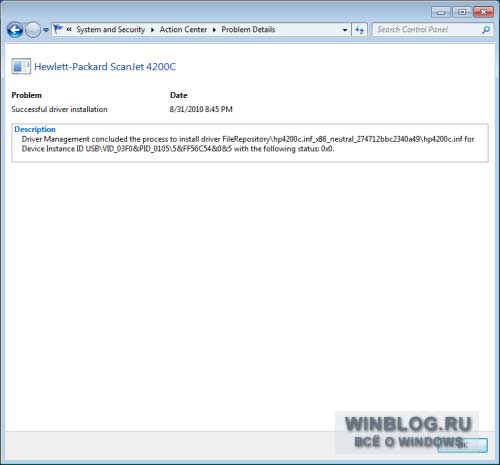Viewport: 500px width, 465px height.
Task: Close the Problem Details window
Action: [x=483, y=12]
